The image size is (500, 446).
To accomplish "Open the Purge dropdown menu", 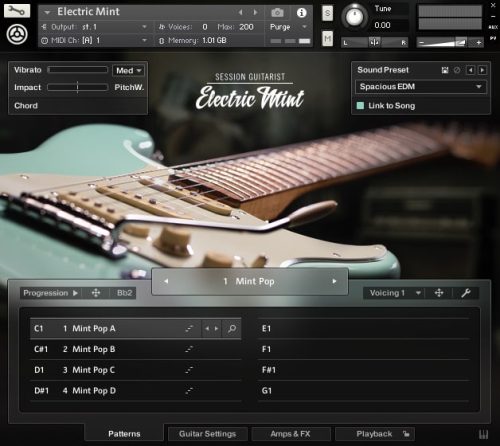I will tap(304, 27).
